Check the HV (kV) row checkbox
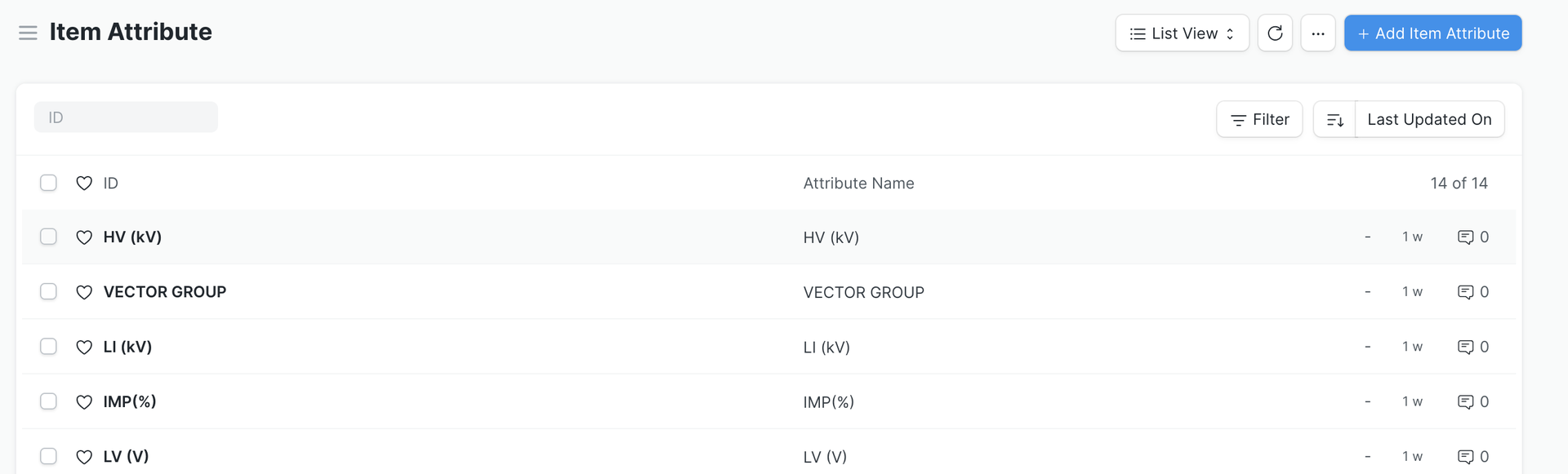 click(x=49, y=237)
